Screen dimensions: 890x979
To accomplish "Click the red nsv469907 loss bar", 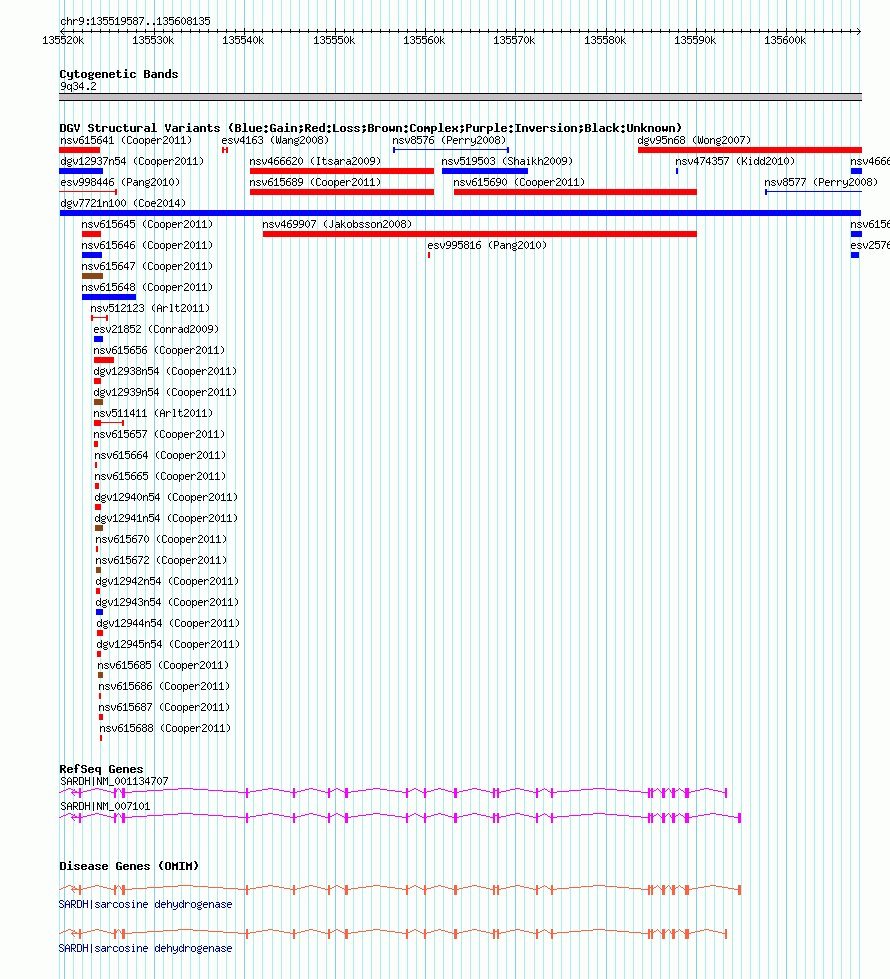I will [x=480, y=234].
